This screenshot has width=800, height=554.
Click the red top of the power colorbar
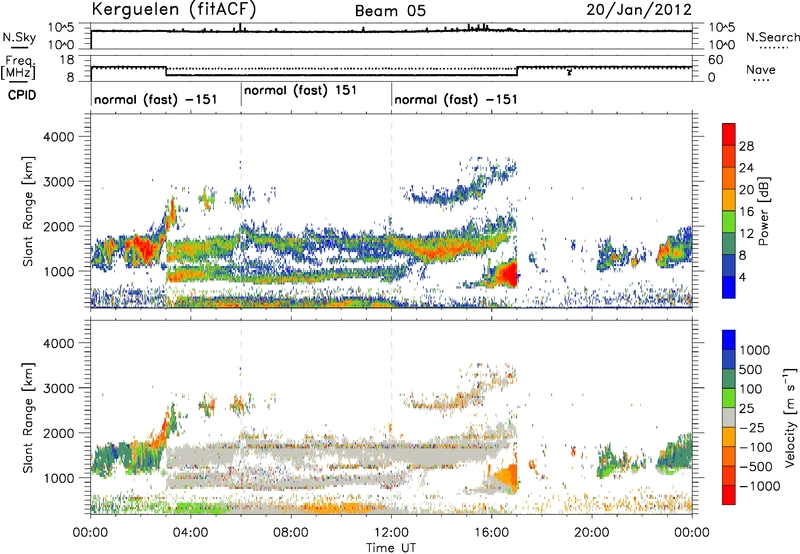click(729, 134)
